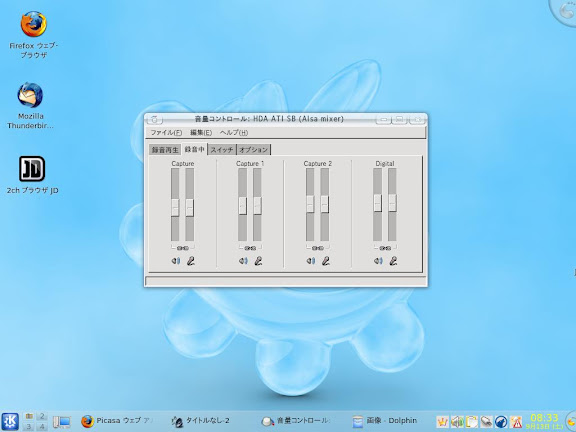Click the right Digital volume slider
The image size is (576, 432).
pos(392,203)
